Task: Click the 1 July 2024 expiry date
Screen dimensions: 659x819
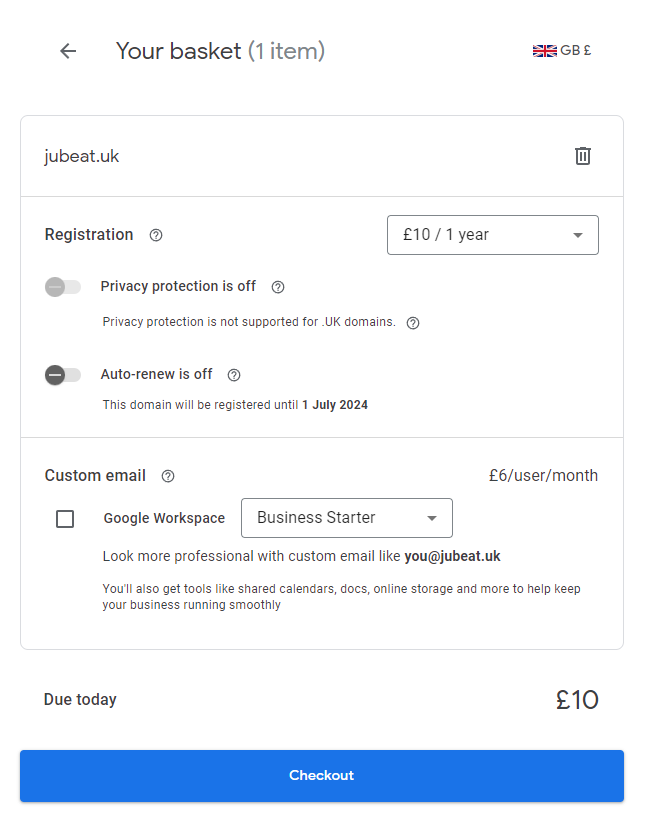Action: pyautogui.click(x=335, y=405)
